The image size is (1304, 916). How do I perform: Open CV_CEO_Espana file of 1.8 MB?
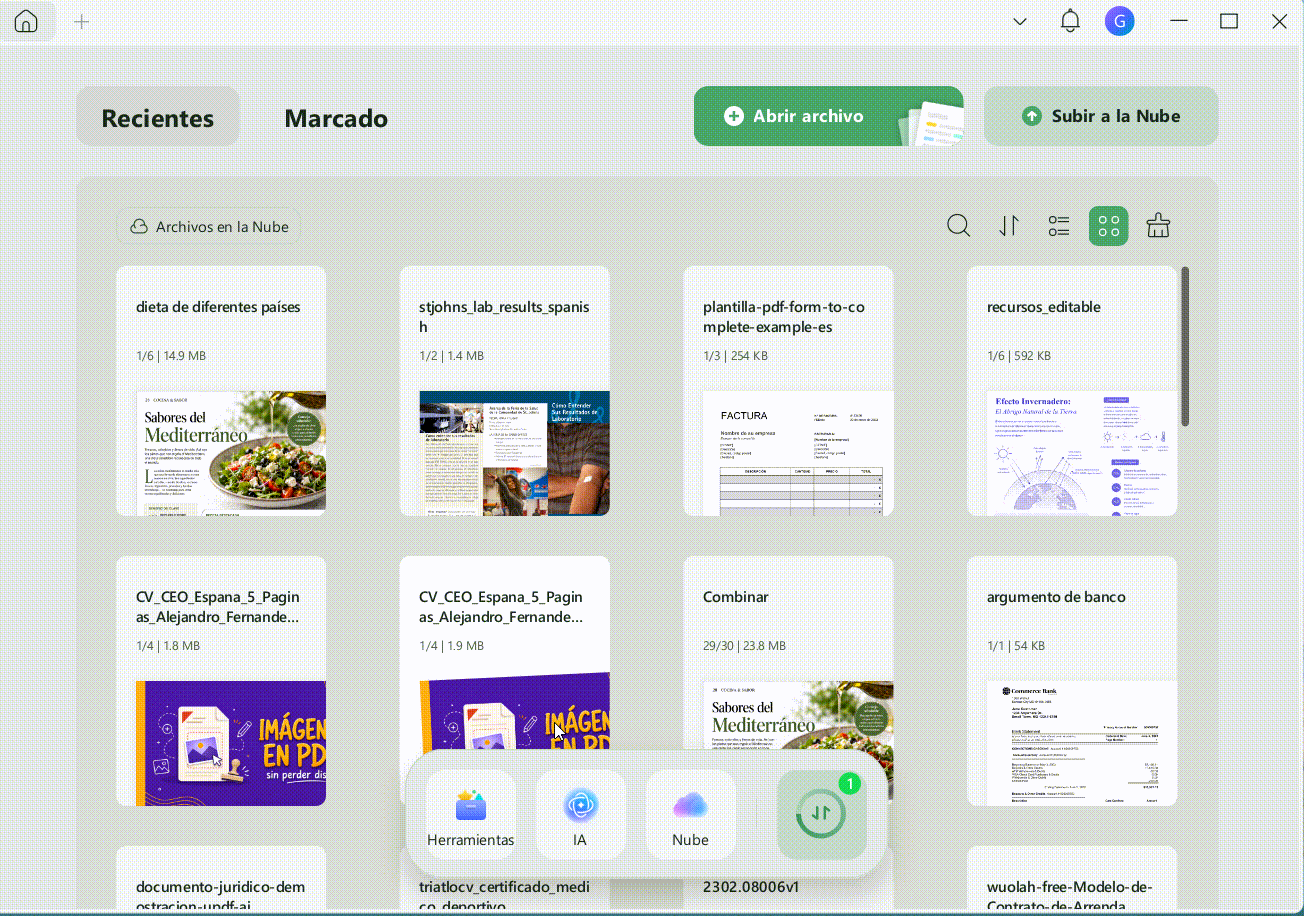coord(221,681)
